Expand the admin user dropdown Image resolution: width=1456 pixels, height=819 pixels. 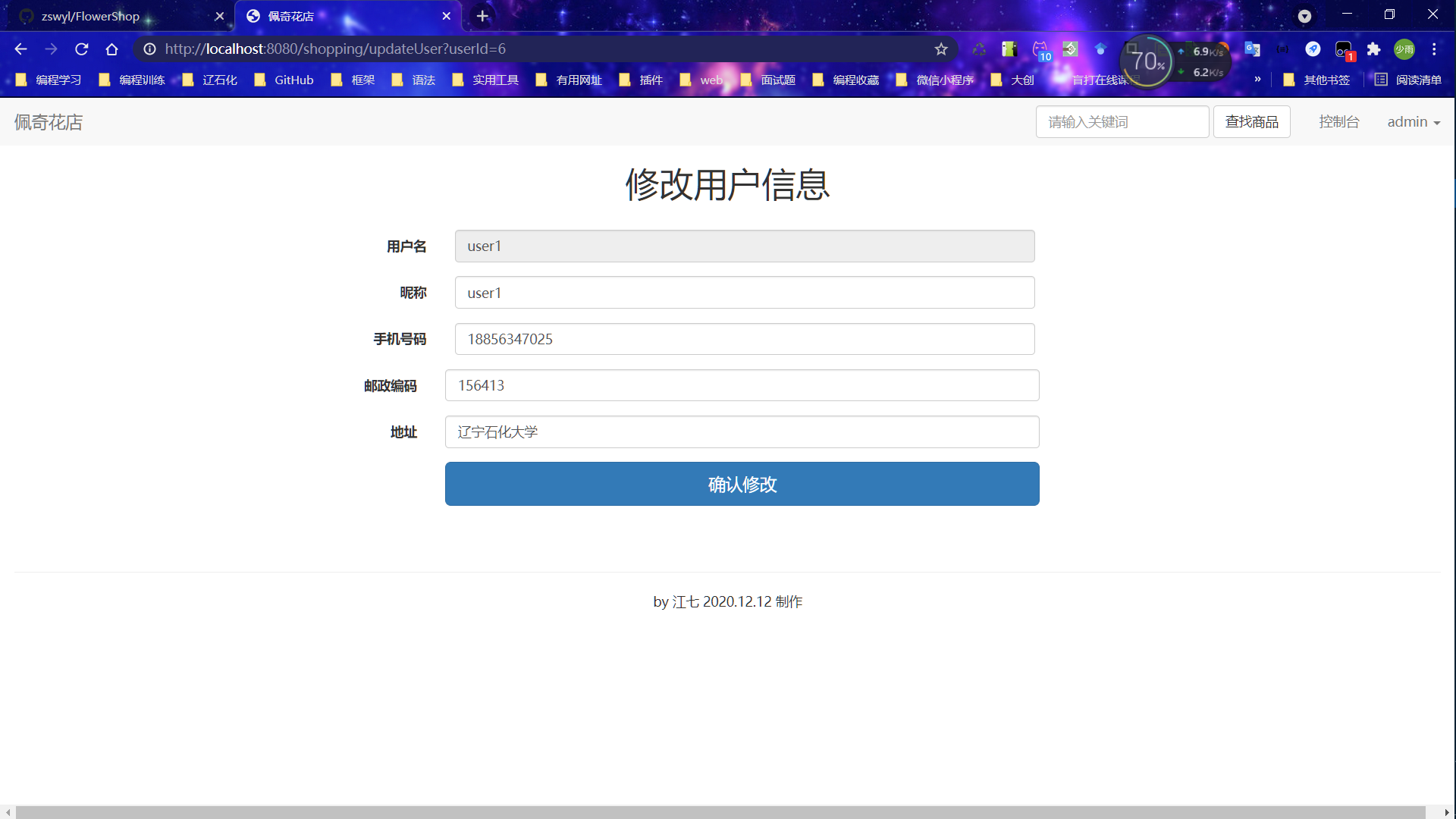(1414, 122)
